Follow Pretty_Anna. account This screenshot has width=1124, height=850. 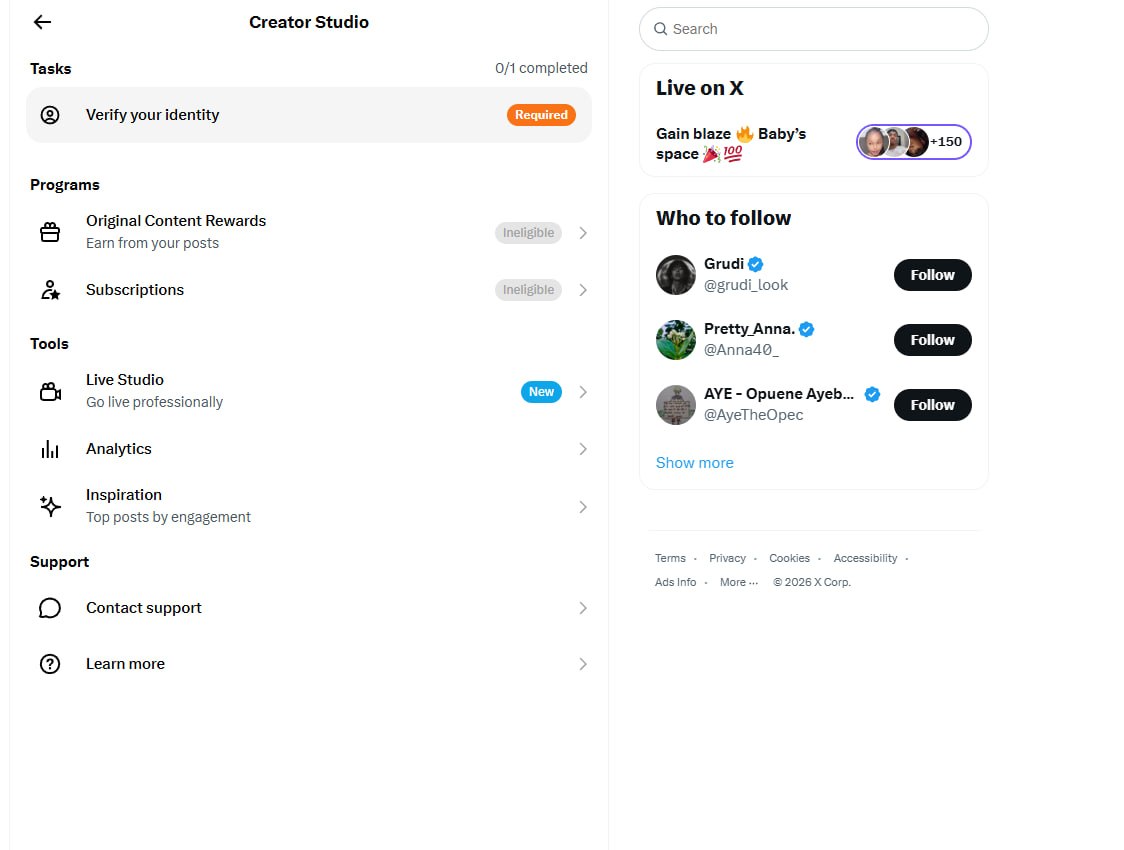(932, 340)
